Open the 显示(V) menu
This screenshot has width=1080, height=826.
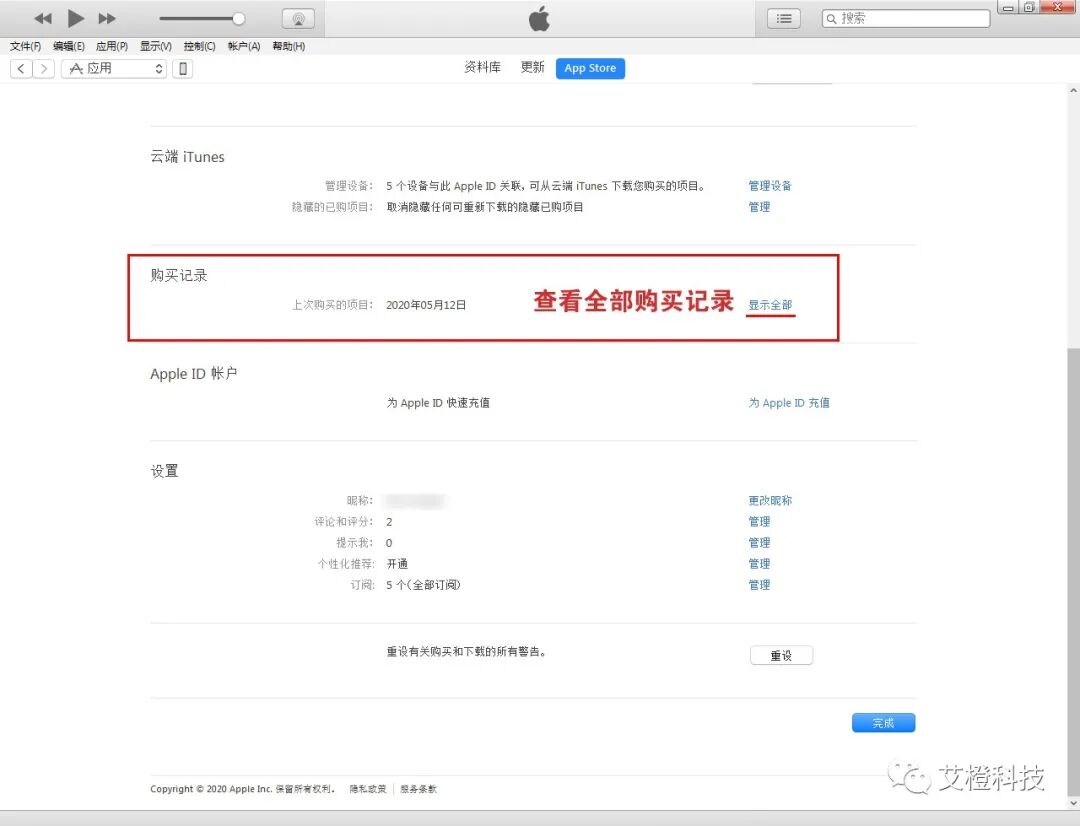tap(156, 46)
